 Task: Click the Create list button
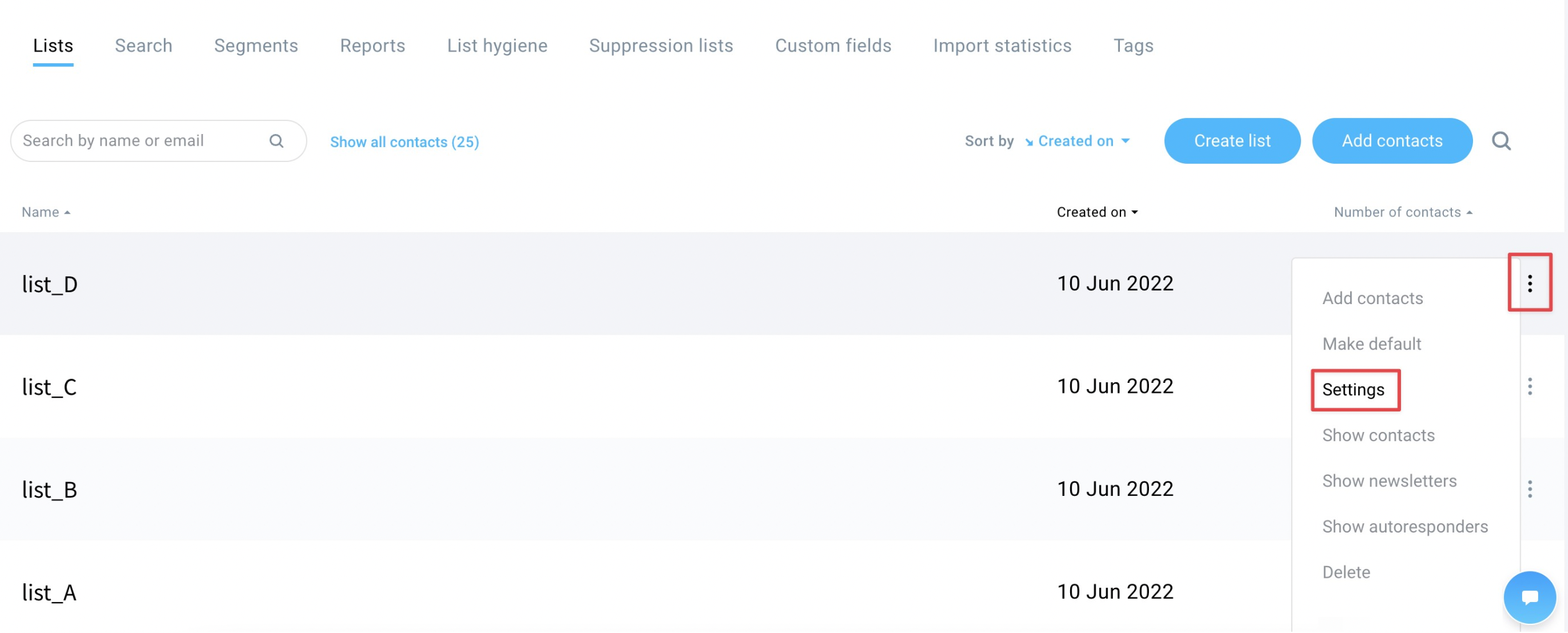[1232, 141]
